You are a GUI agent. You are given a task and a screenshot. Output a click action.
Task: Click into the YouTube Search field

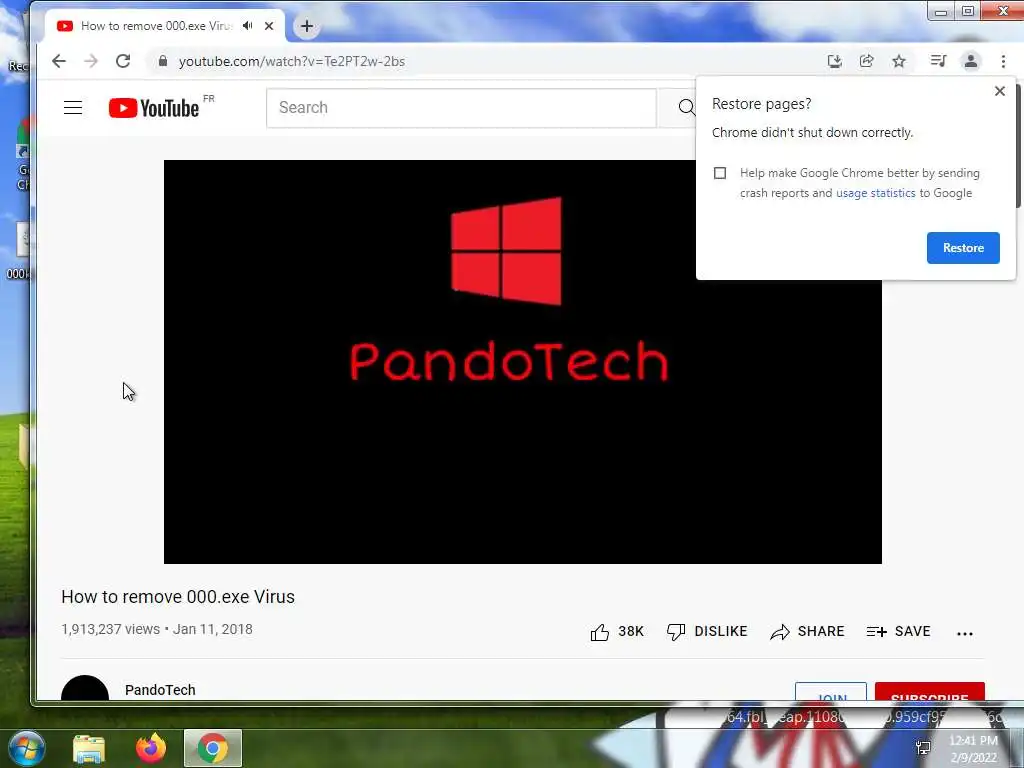coord(461,108)
